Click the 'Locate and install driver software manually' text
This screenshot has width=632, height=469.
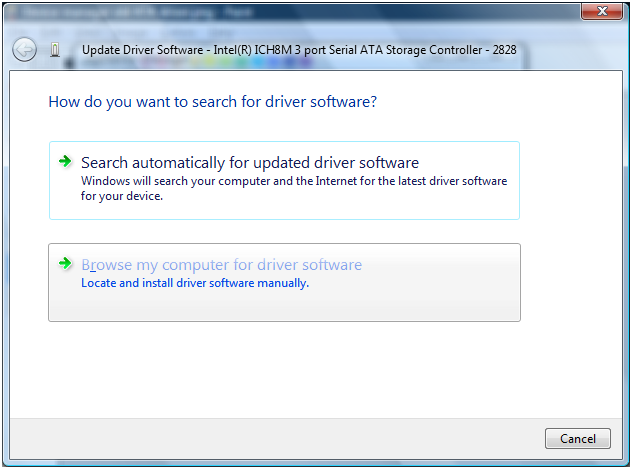click(195, 283)
